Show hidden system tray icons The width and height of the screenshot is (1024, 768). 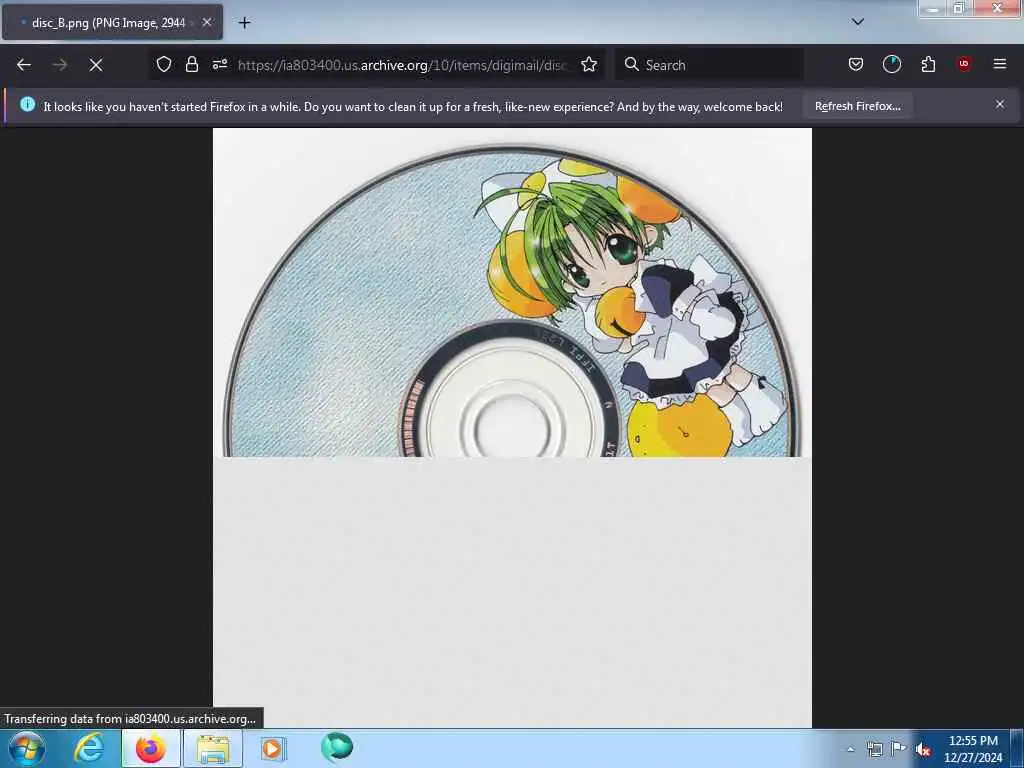[x=850, y=749]
